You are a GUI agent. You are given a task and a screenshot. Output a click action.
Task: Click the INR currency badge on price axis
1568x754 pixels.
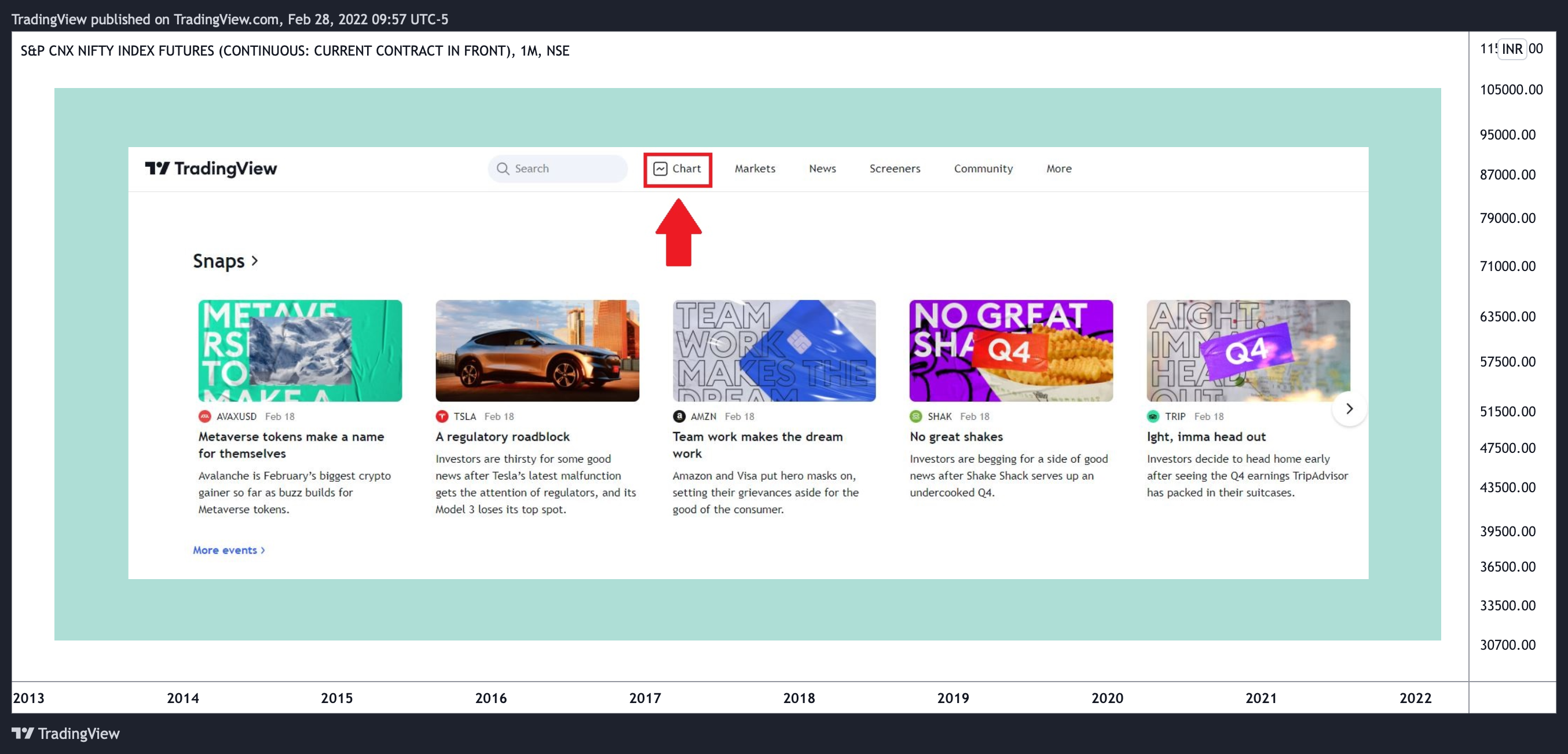tap(1512, 49)
